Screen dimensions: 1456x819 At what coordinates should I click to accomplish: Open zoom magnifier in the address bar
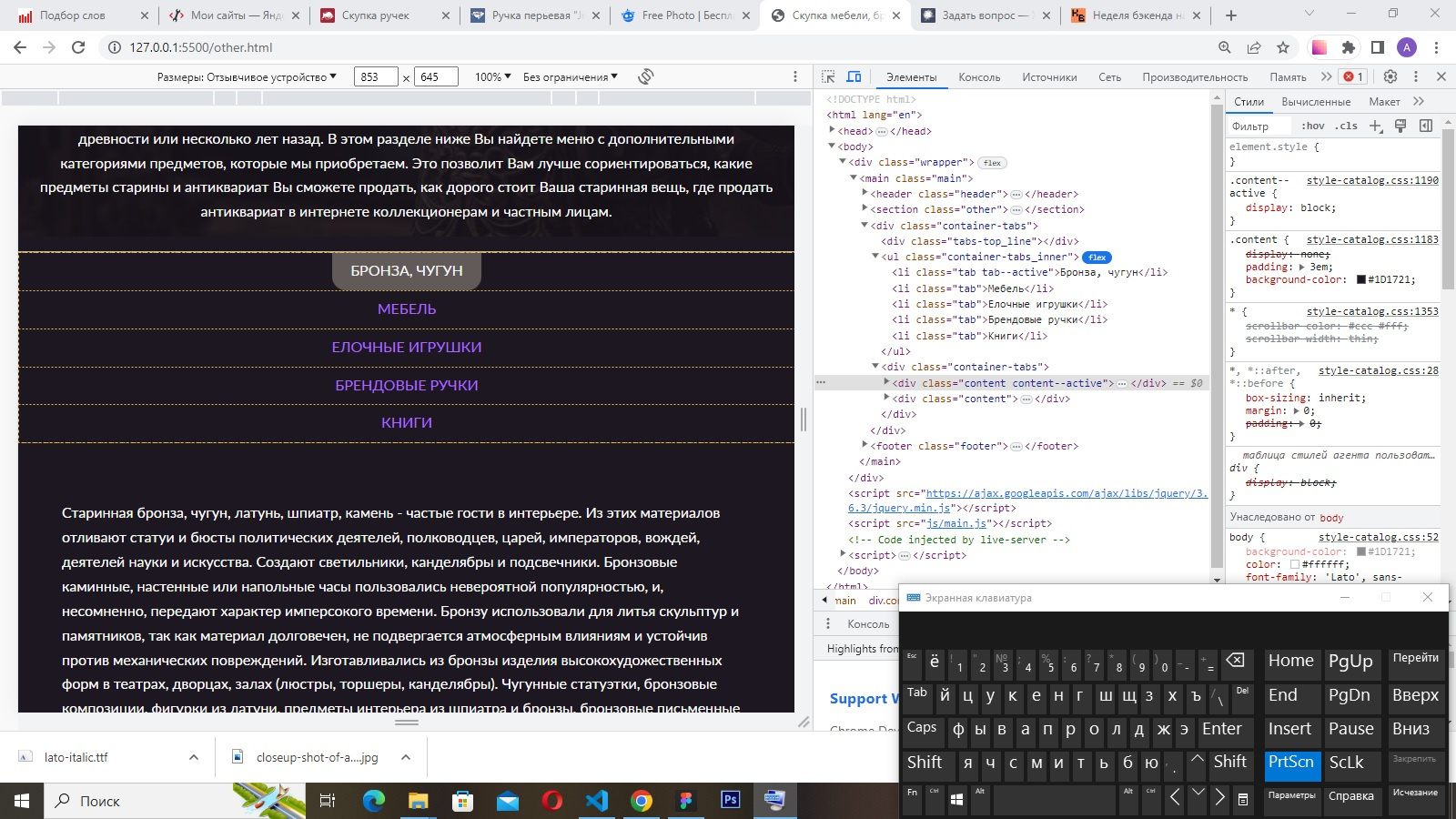(1225, 47)
